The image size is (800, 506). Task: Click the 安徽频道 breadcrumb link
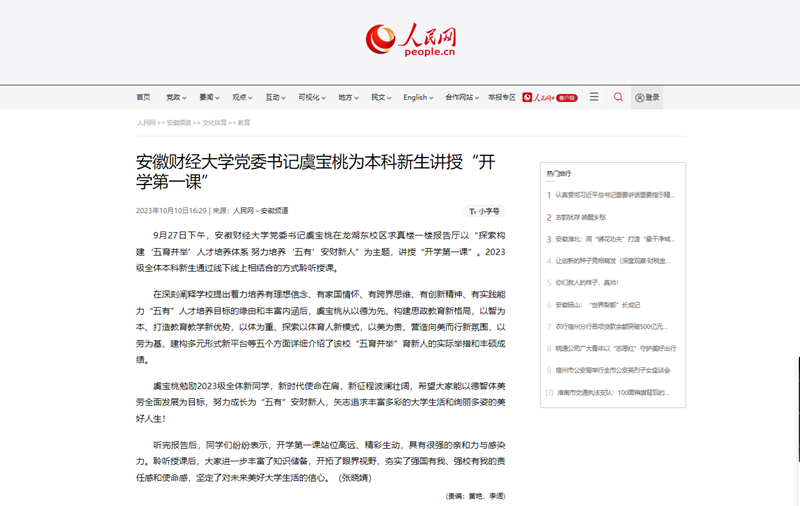(180, 122)
